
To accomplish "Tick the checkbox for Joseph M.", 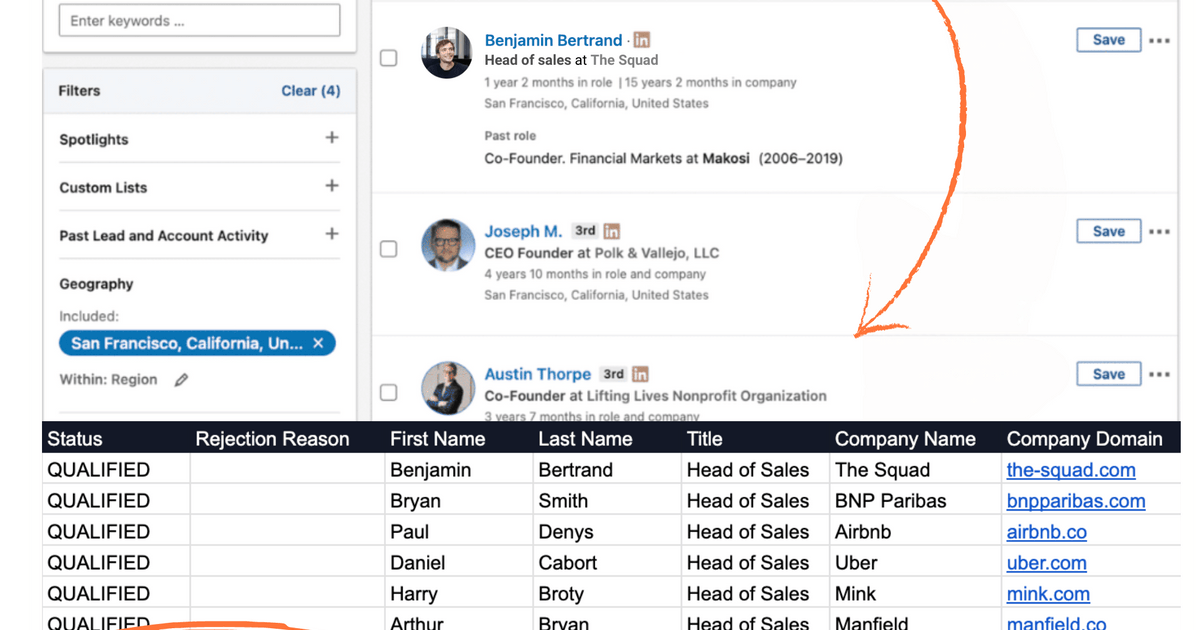I will click(x=389, y=249).
